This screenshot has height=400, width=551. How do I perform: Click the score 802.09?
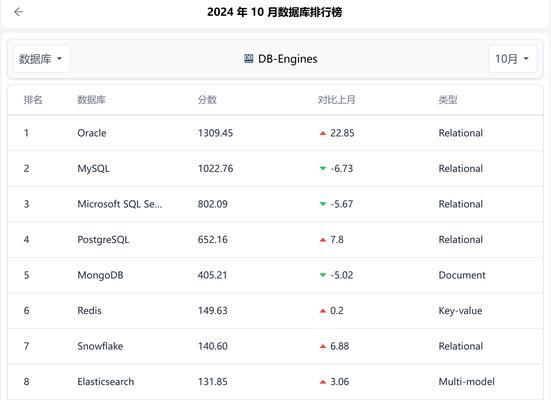(213, 204)
